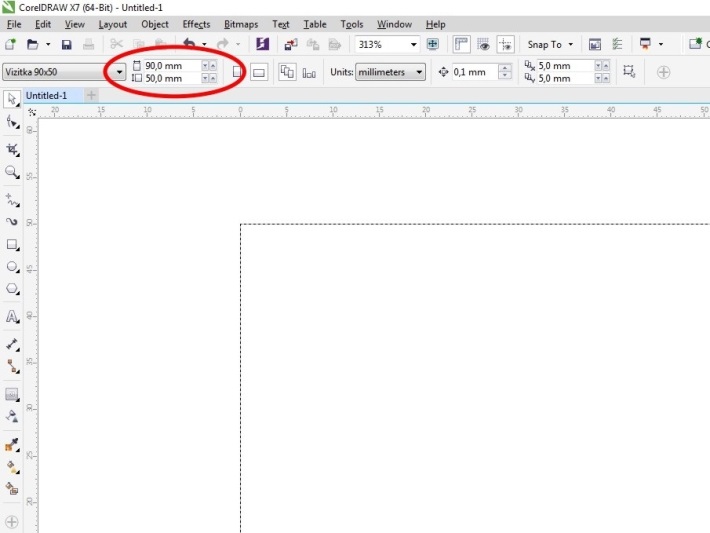The height and width of the screenshot is (533, 710).
Task: Open the Application launcher icon
Action: coord(645,44)
